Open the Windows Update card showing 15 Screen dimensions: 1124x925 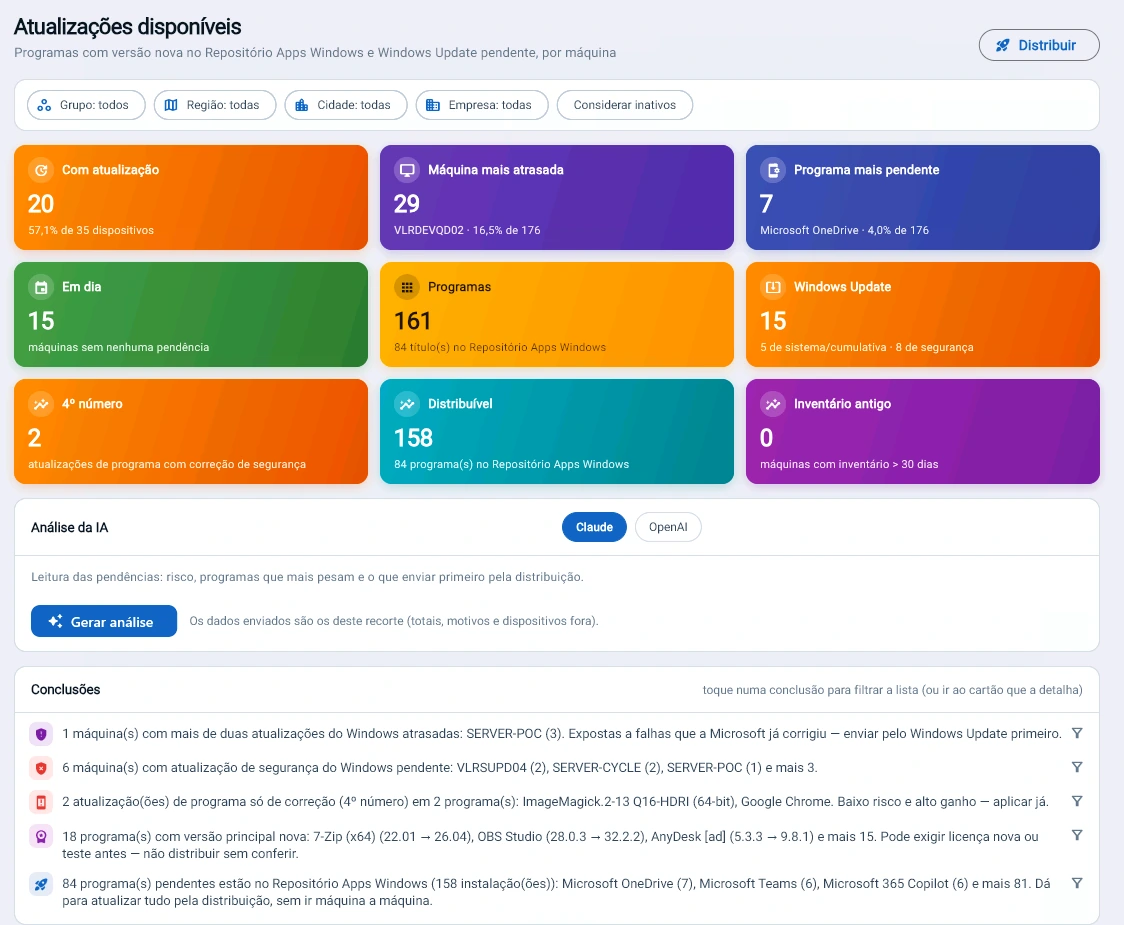(x=923, y=315)
